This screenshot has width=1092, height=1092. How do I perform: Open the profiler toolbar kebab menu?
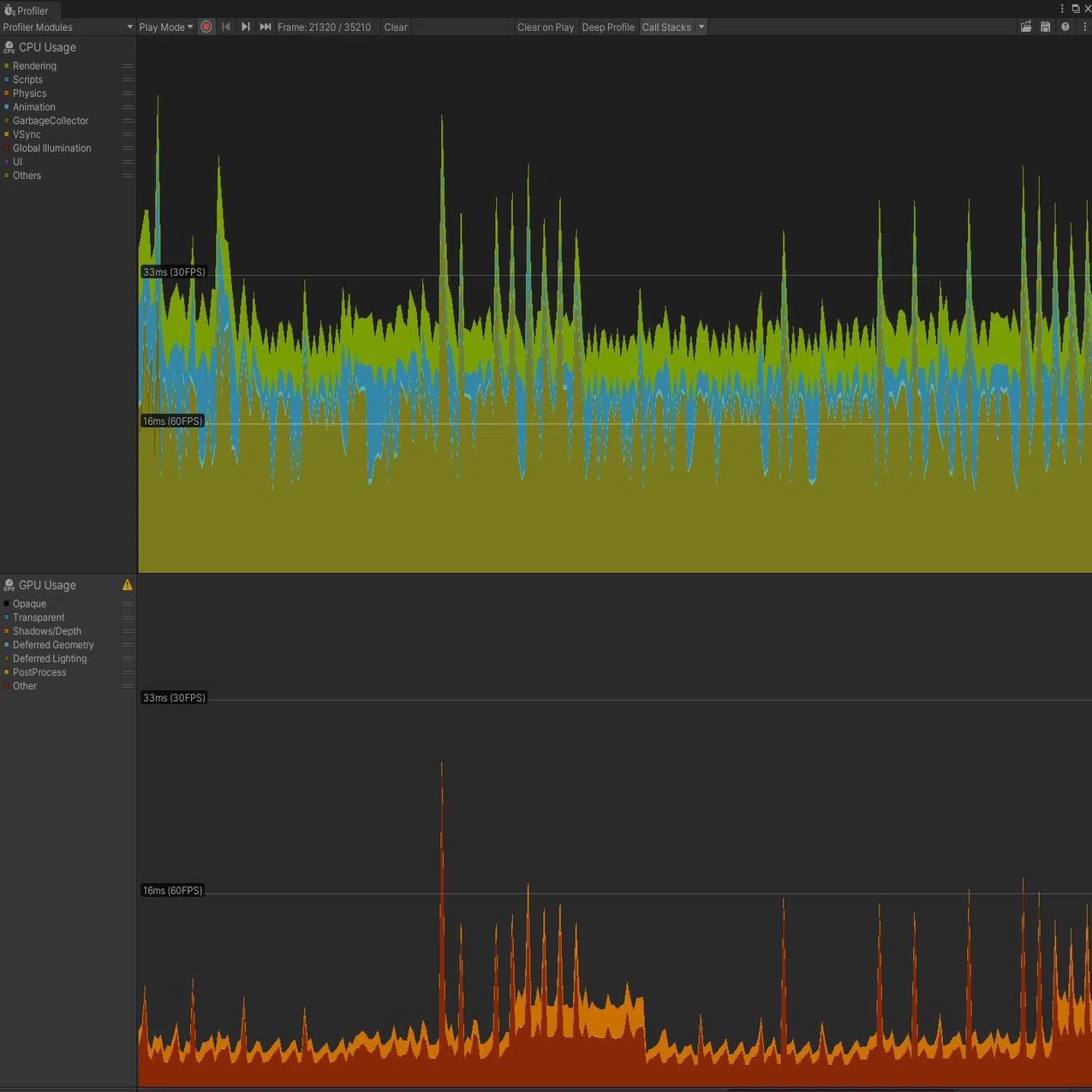(1084, 27)
